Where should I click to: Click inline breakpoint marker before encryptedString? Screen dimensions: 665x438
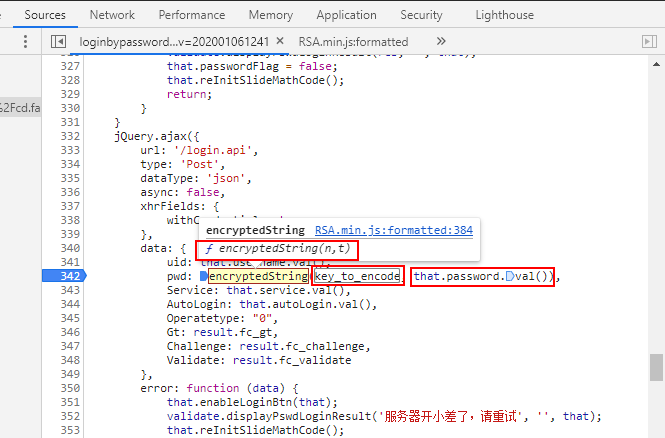[x=203, y=276]
